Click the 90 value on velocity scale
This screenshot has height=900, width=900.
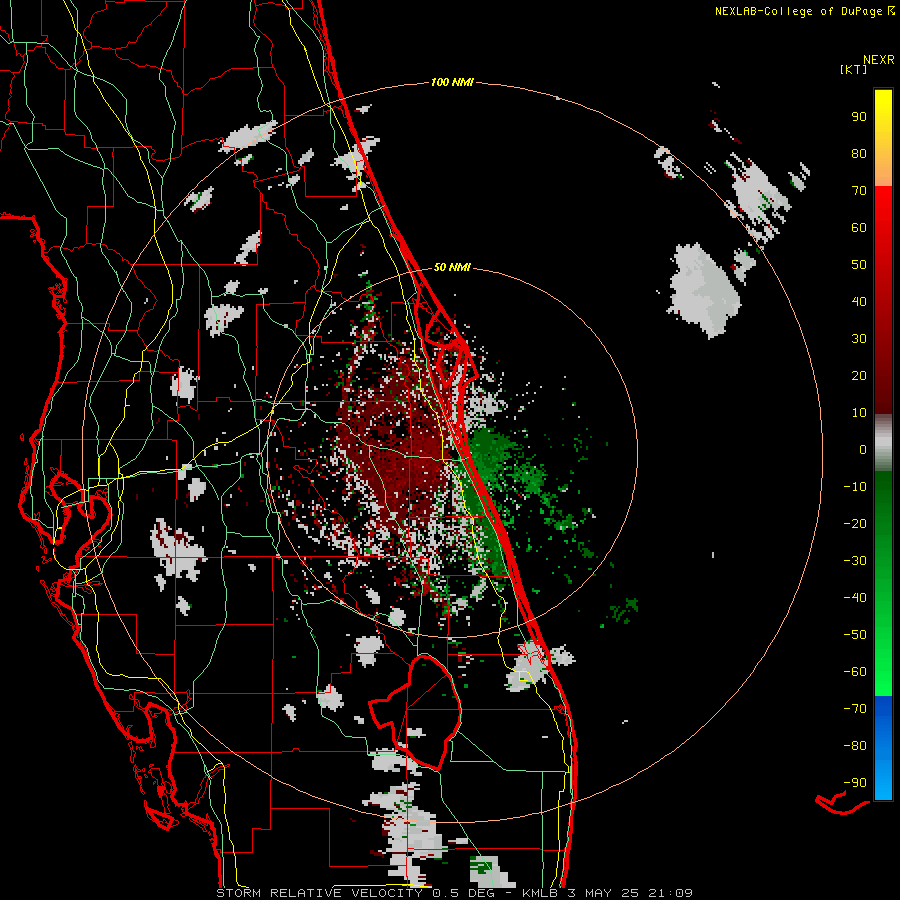tap(859, 117)
